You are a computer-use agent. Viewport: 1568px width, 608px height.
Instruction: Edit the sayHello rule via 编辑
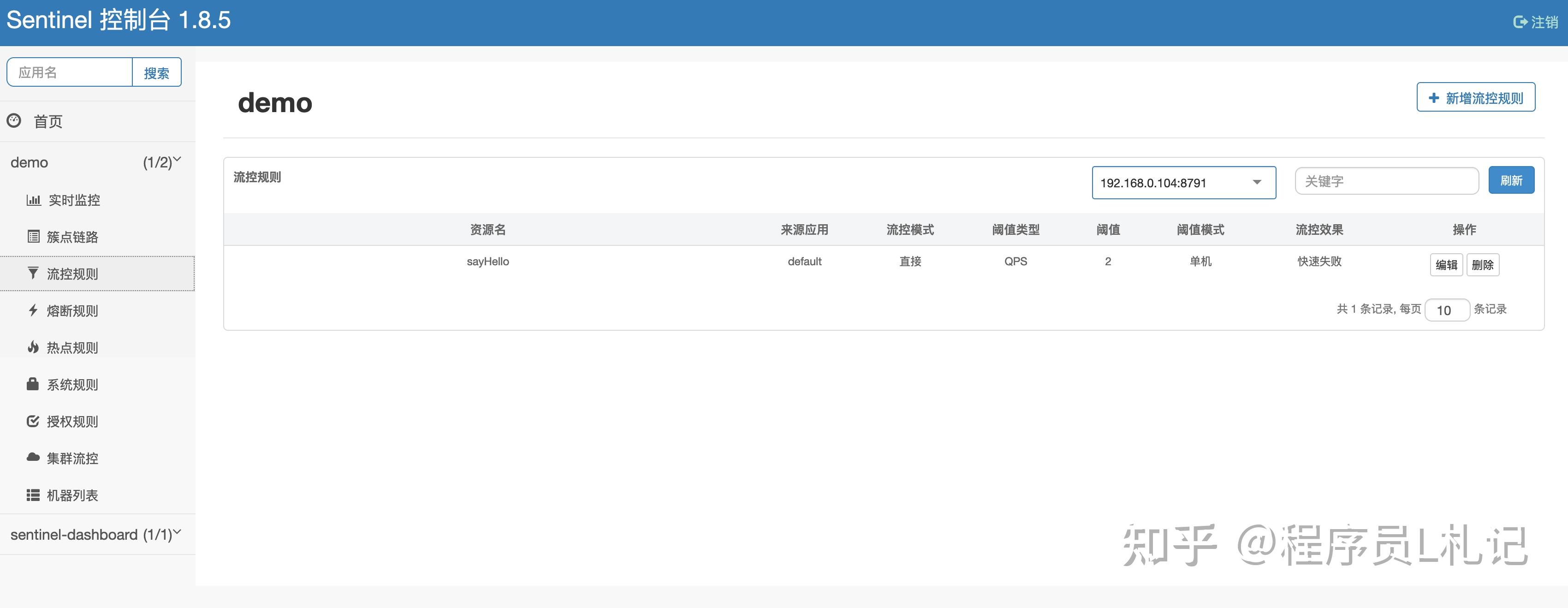[x=1446, y=265]
